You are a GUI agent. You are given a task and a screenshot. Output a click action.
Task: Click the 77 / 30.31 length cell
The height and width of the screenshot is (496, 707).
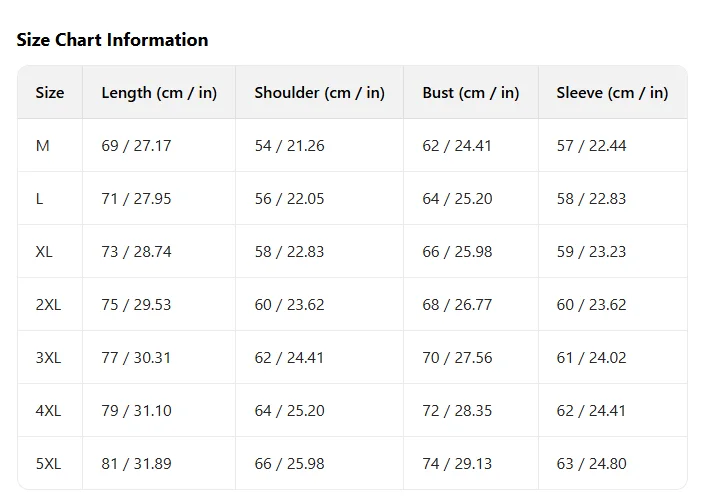coord(136,358)
